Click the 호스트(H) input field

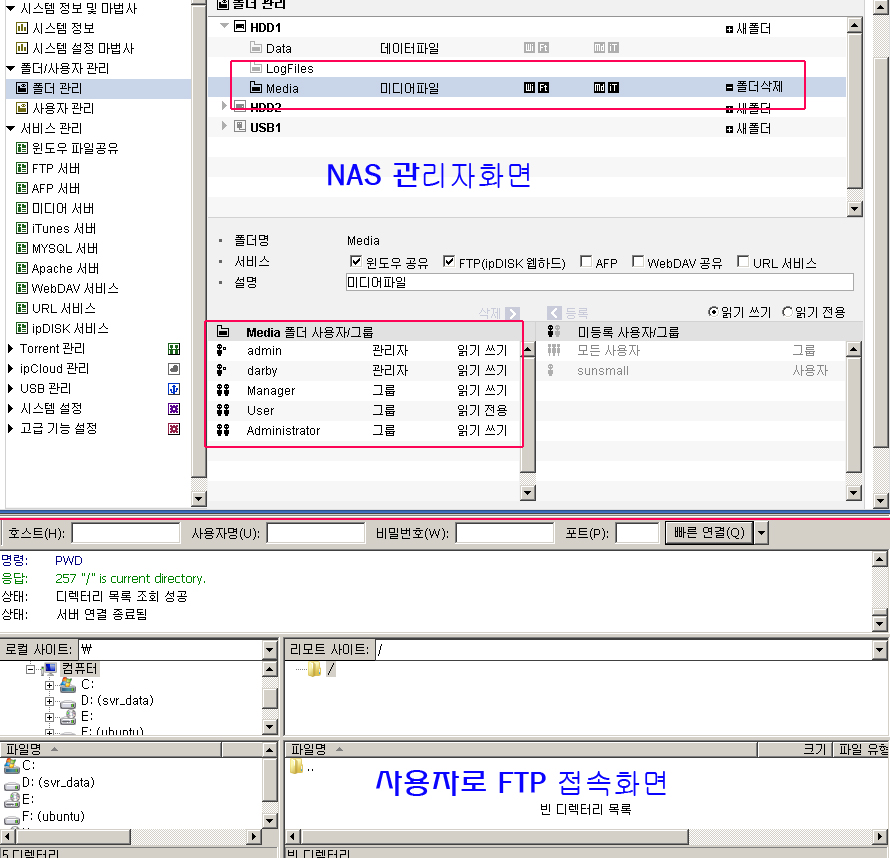[x=125, y=533]
